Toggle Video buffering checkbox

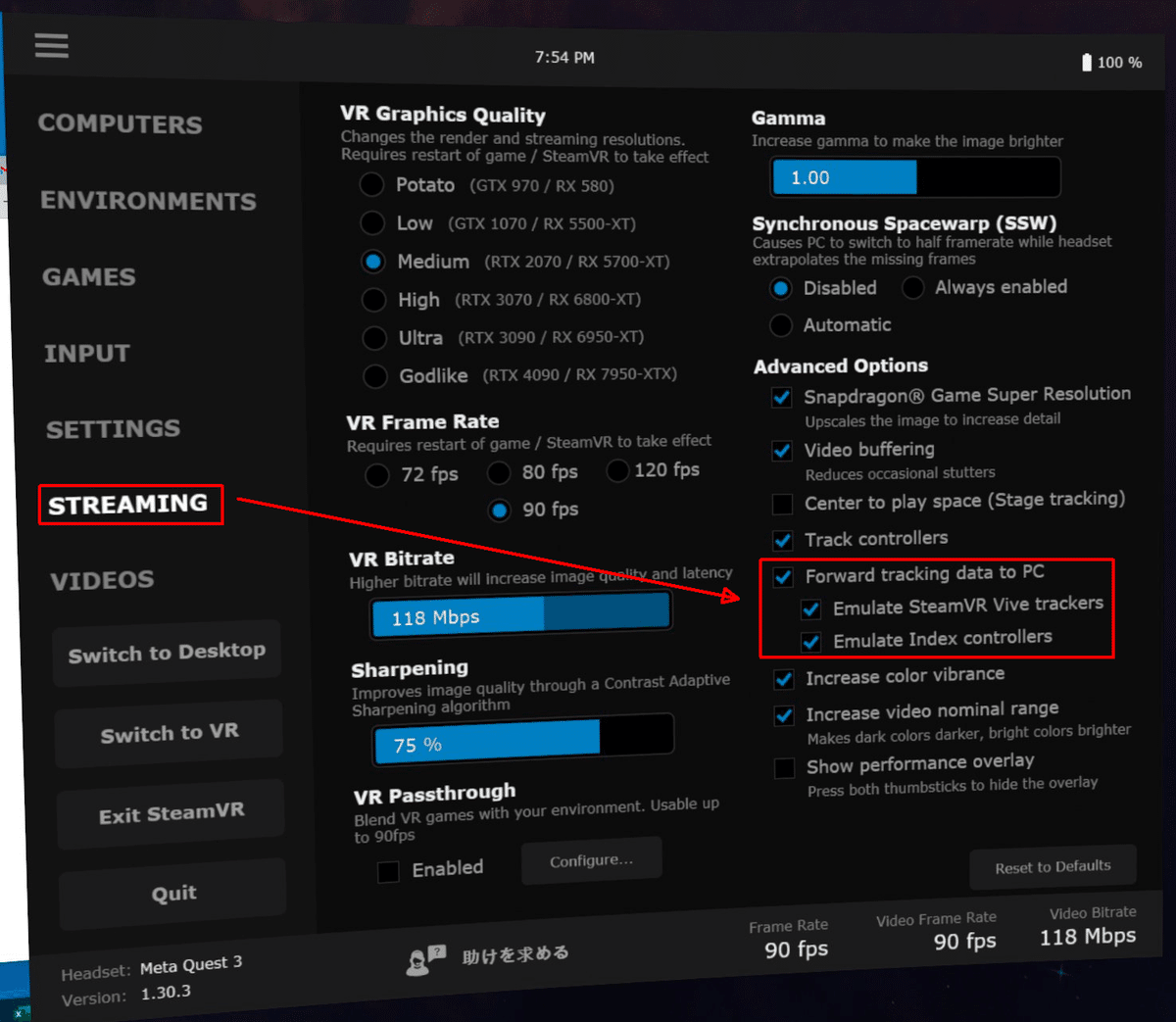click(x=782, y=451)
